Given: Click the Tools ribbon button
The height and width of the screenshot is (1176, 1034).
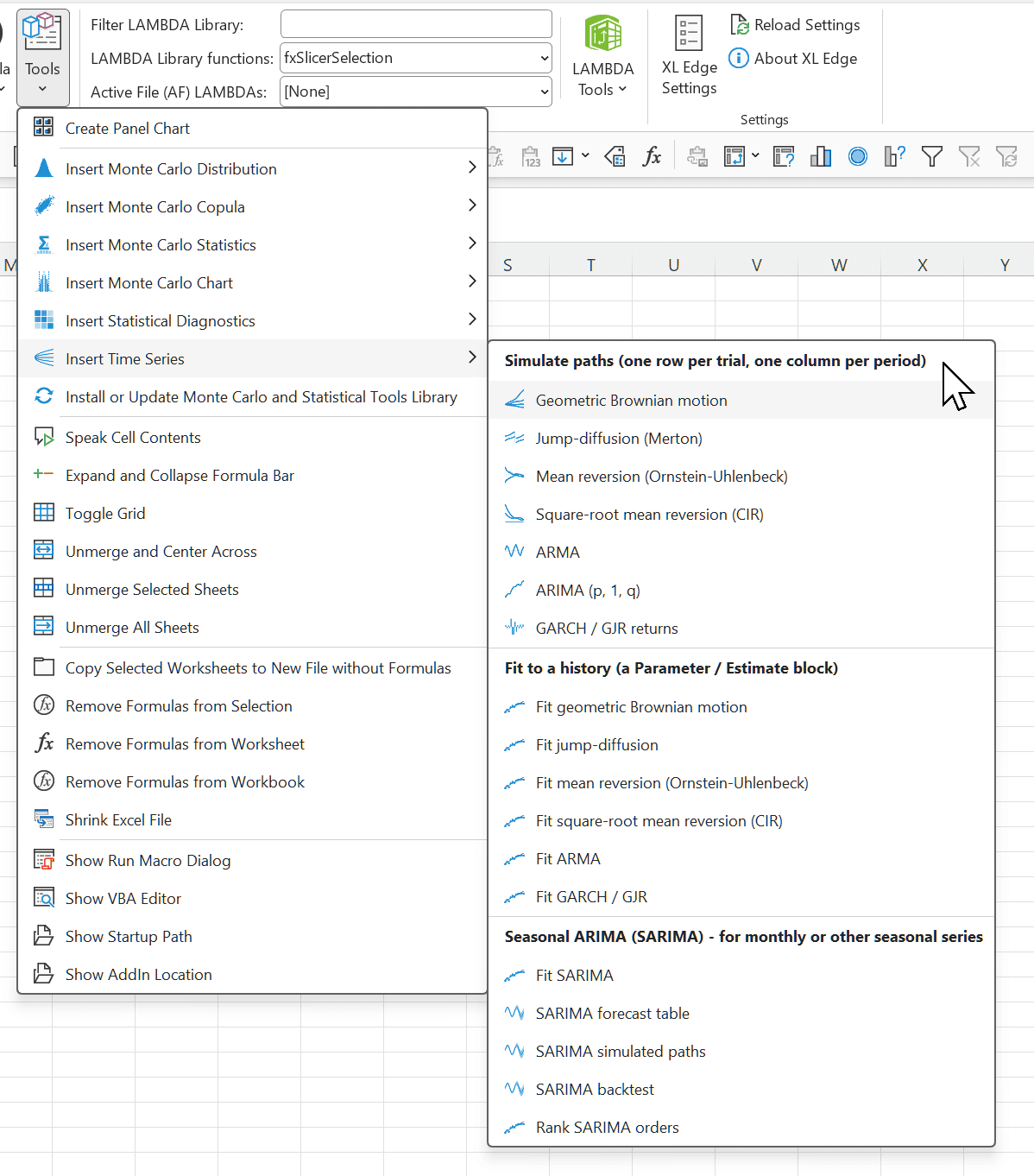Looking at the screenshot, I should coord(42,56).
